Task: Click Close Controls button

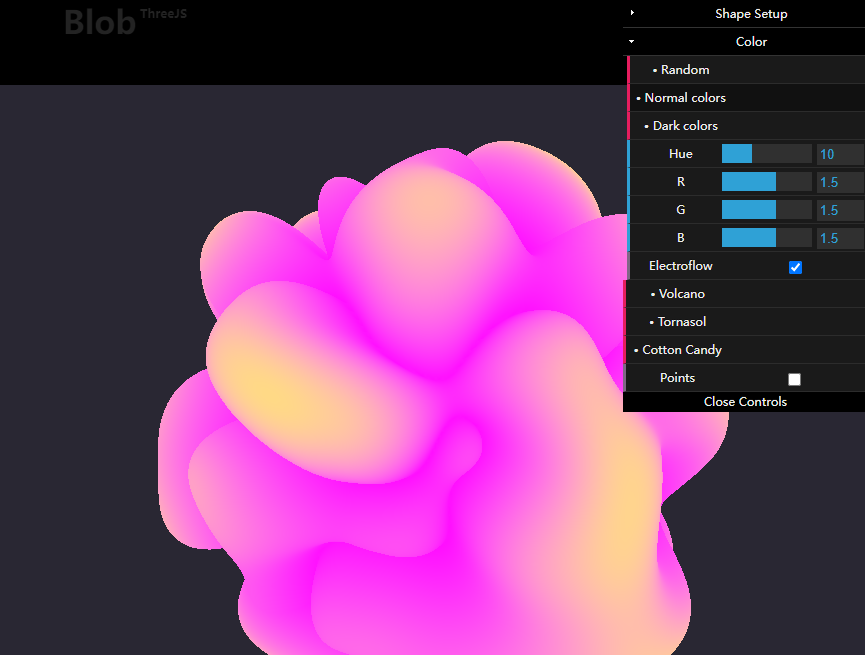Action: (x=744, y=402)
